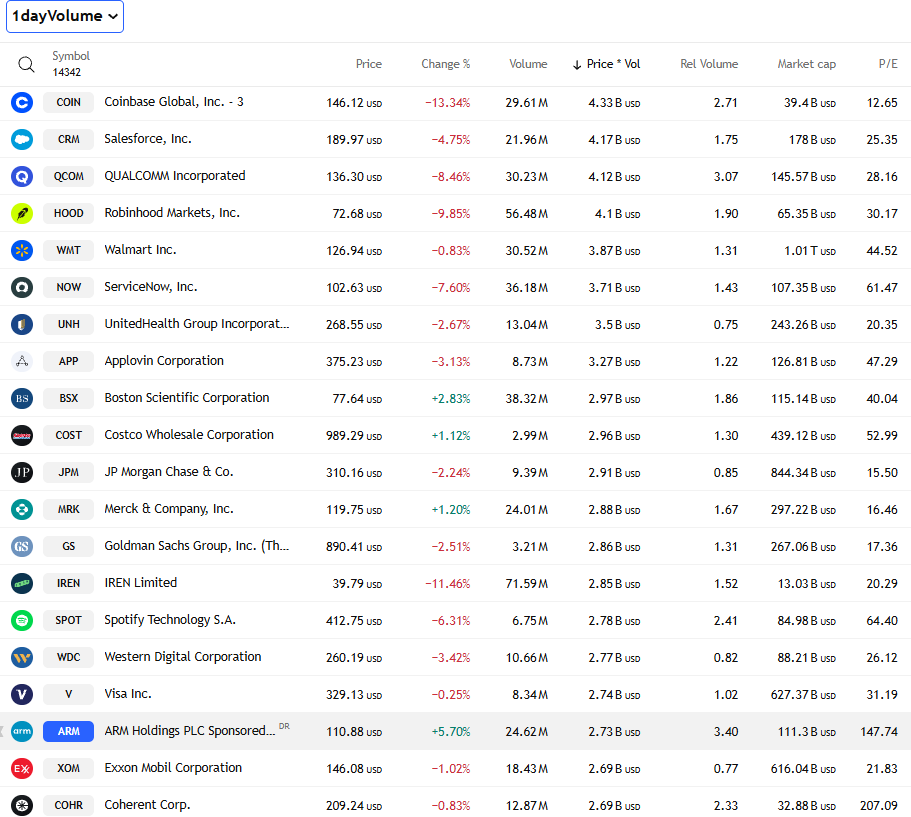The image size is (911, 817).
Task: Open ARM Holdings PLC Sponsored name
Action: (189, 731)
